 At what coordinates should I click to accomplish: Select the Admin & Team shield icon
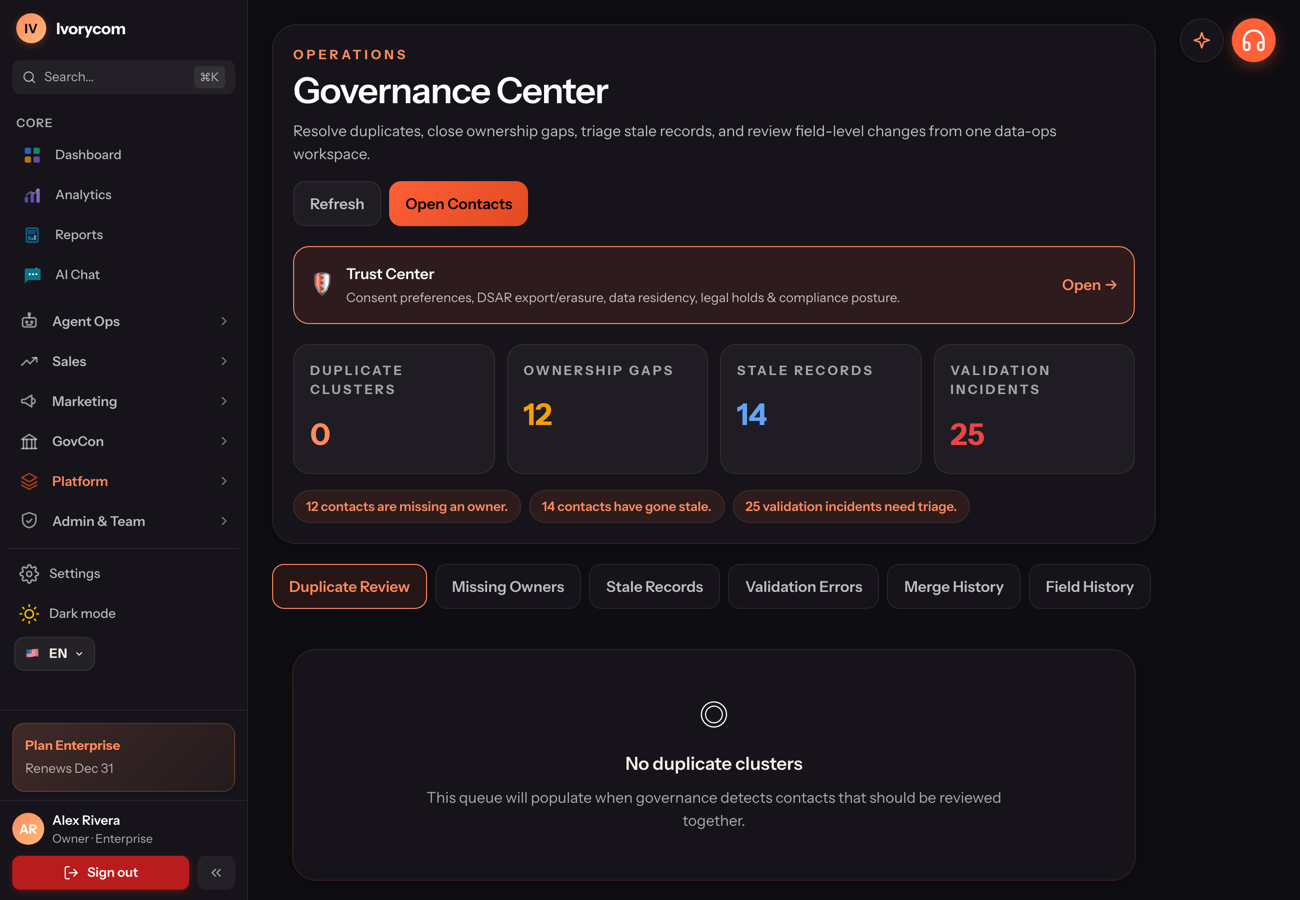[x=29, y=521]
